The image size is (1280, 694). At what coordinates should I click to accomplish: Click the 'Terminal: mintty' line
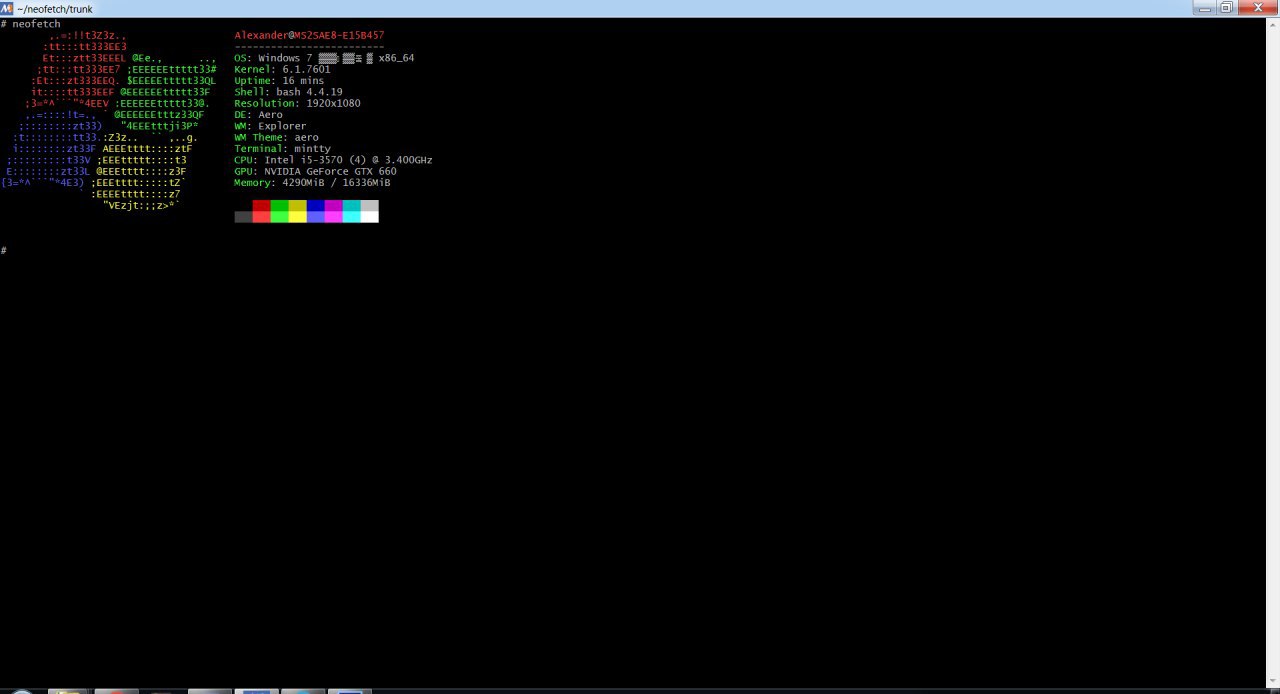283,149
